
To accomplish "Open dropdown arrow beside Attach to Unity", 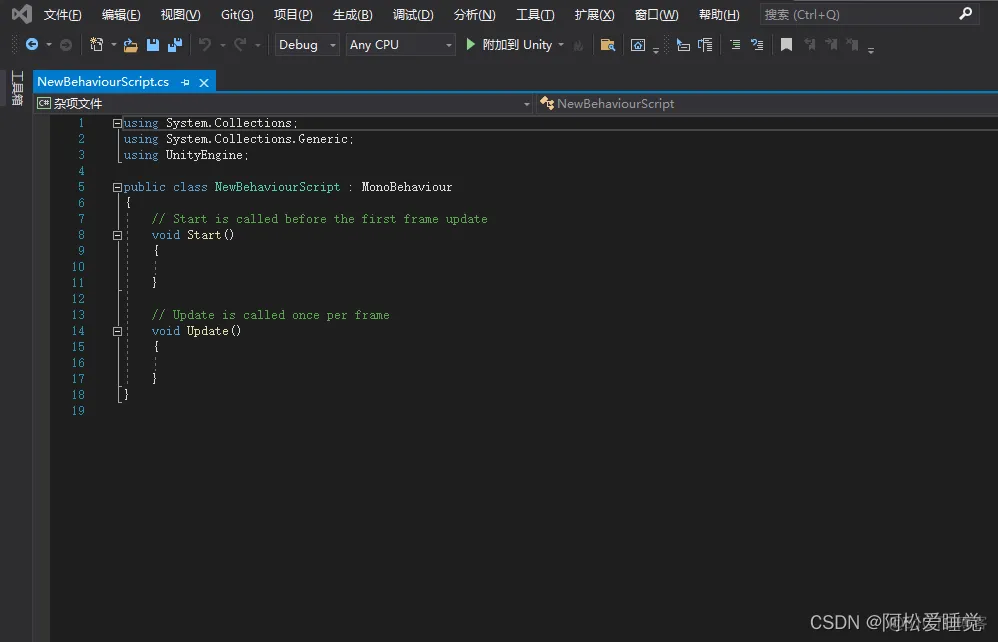I will point(561,45).
